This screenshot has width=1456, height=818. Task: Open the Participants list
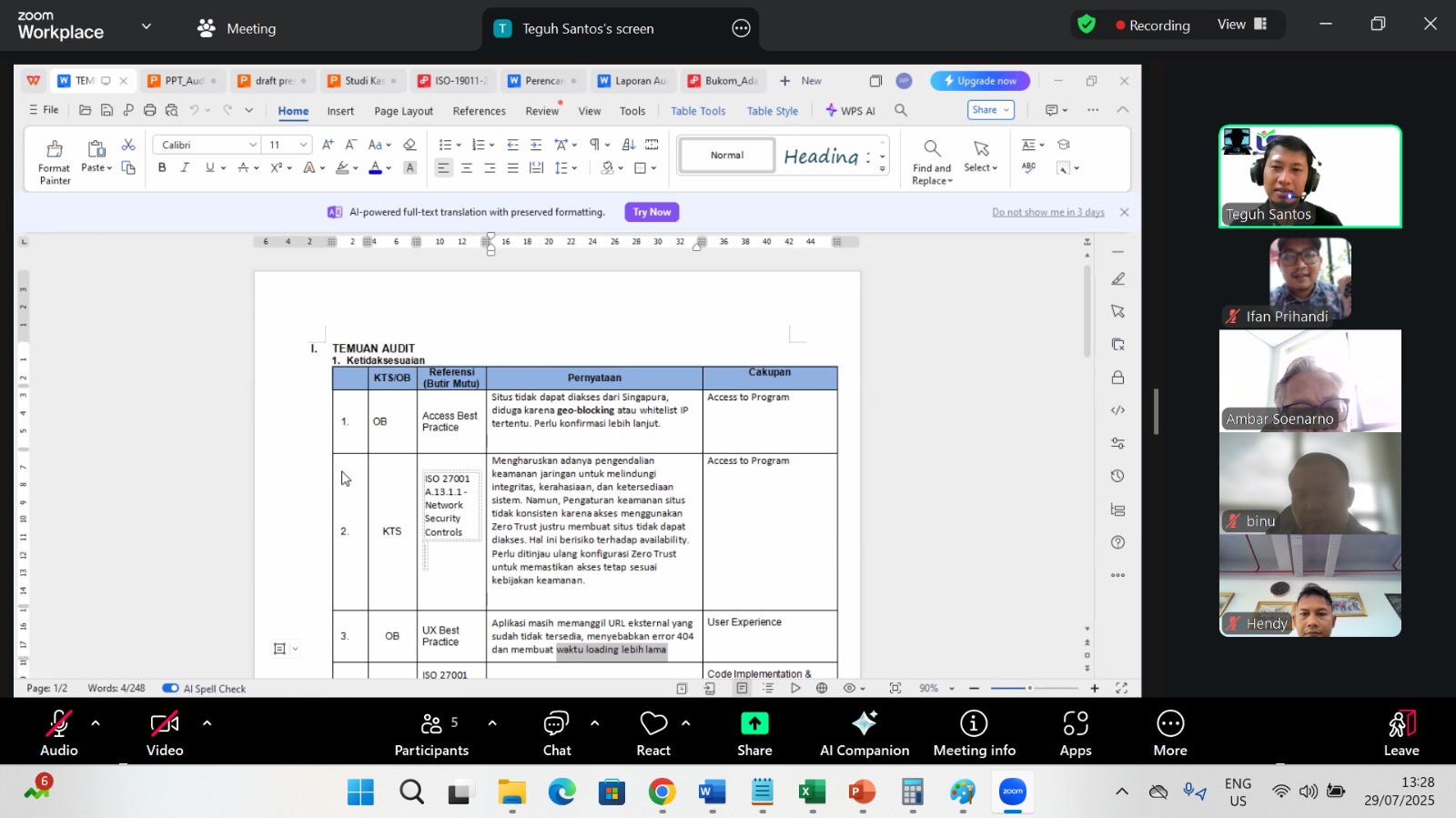click(431, 732)
